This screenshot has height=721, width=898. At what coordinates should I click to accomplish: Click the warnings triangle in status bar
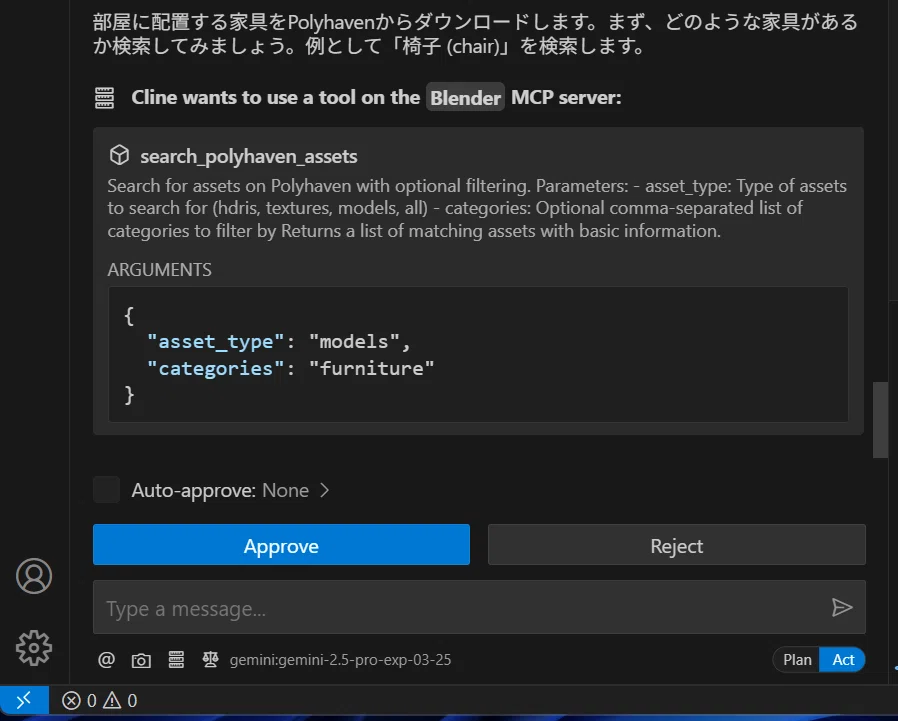coord(112,700)
